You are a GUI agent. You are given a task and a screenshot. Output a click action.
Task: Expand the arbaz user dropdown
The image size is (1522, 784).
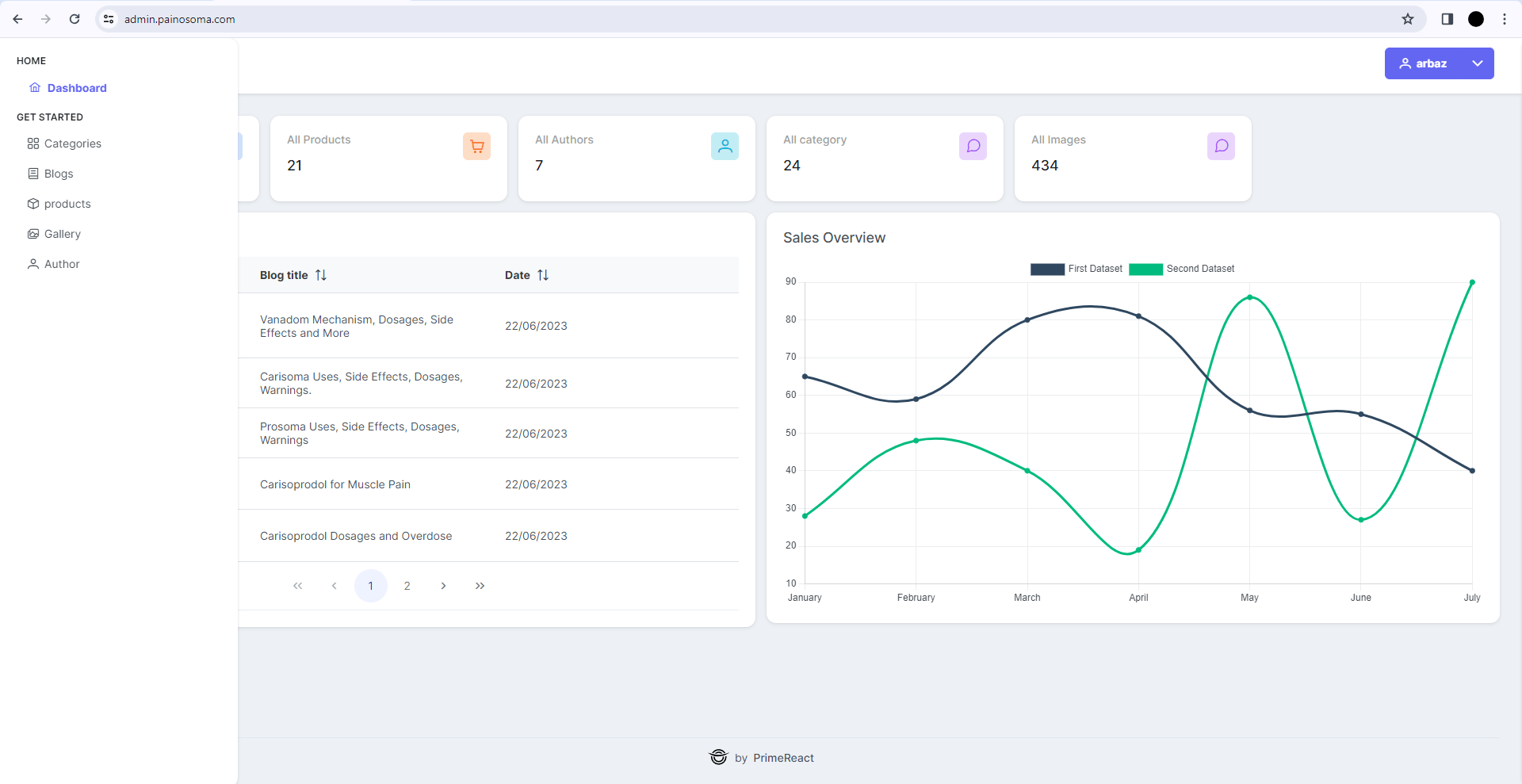1477,63
